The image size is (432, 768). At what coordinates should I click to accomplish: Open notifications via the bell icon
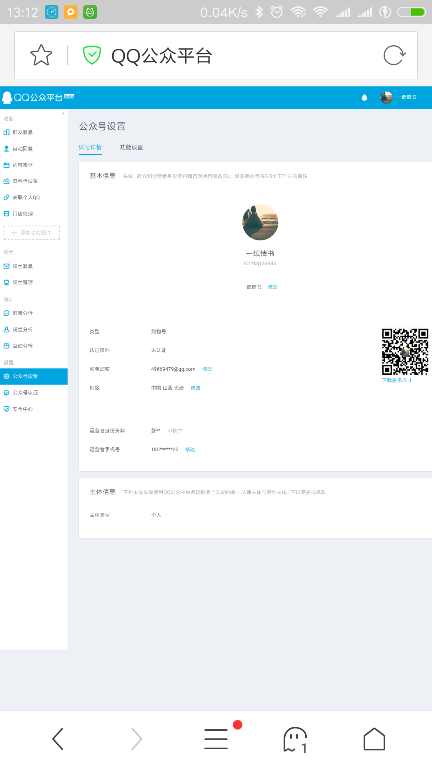[x=364, y=97]
